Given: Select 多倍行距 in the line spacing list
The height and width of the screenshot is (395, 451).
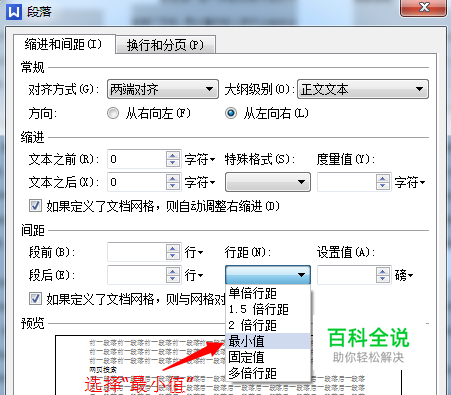Looking at the screenshot, I should 268,373.
